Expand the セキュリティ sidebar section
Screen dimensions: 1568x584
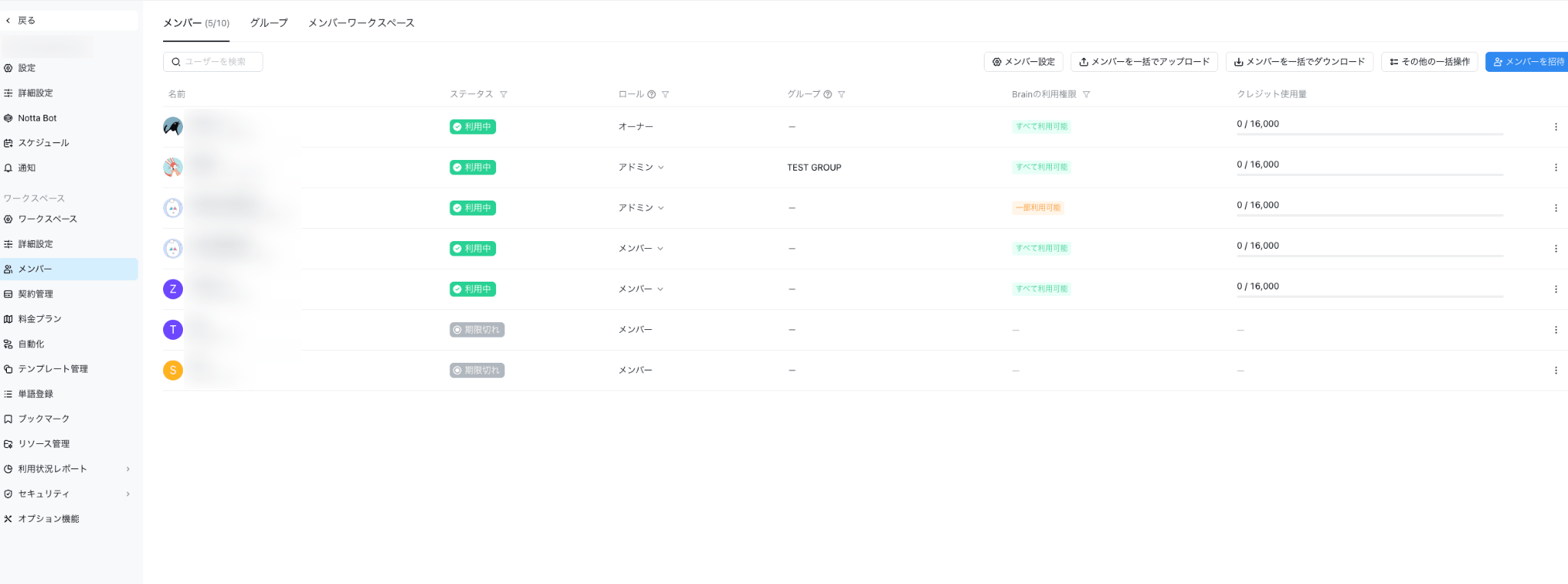point(69,494)
